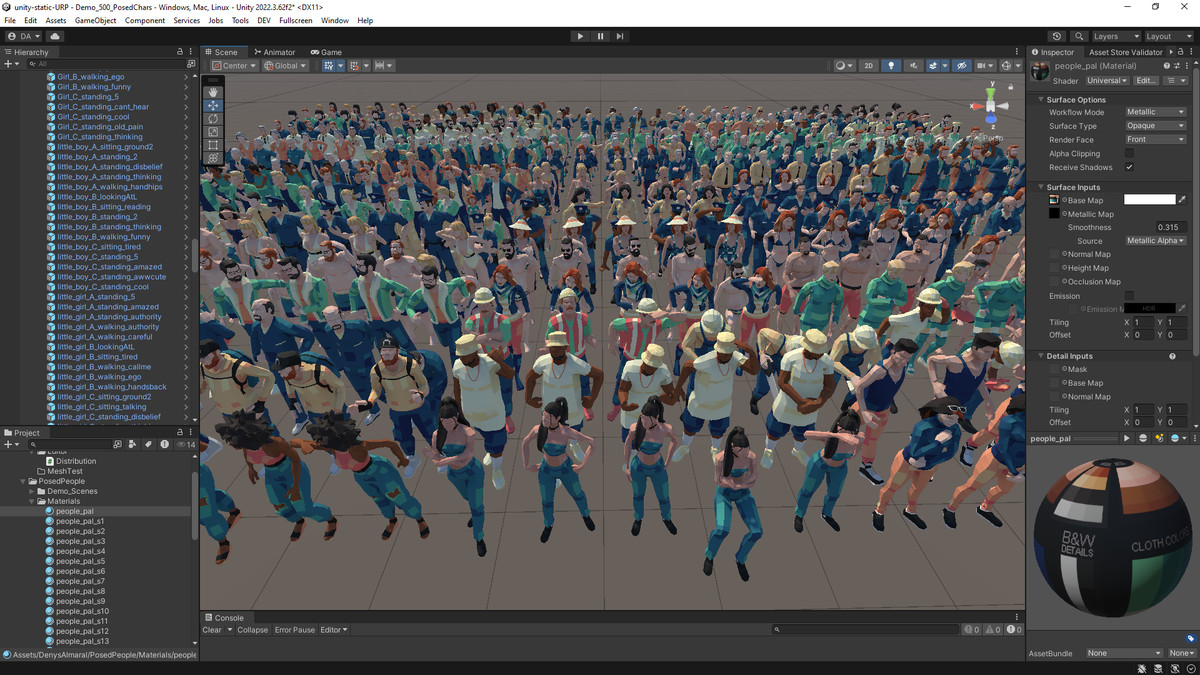
Task: Open draw mode shading icon
Action: click(845, 66)
